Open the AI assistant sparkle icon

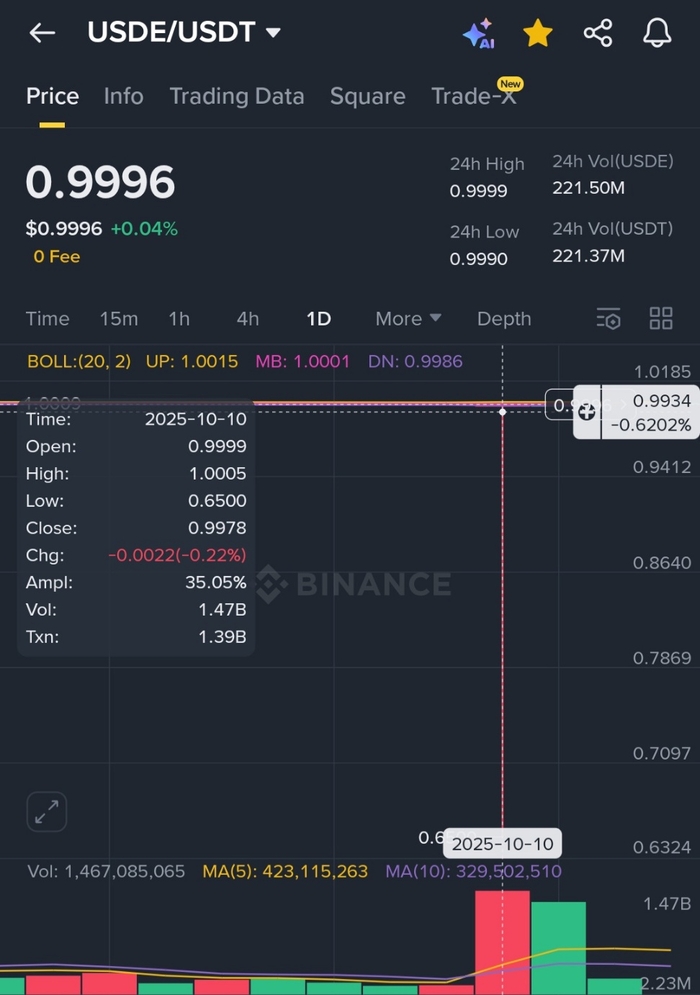478,33
